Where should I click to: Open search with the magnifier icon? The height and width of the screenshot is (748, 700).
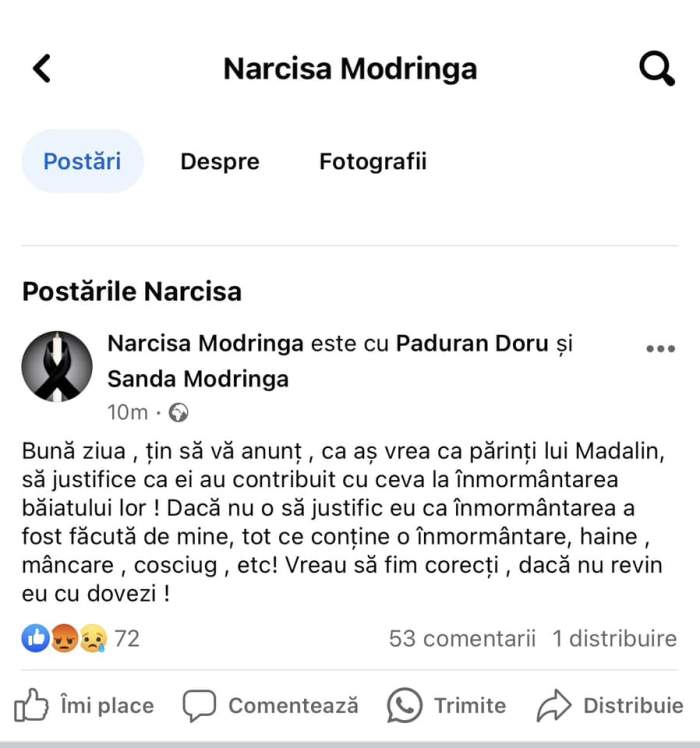click(656, 68)
